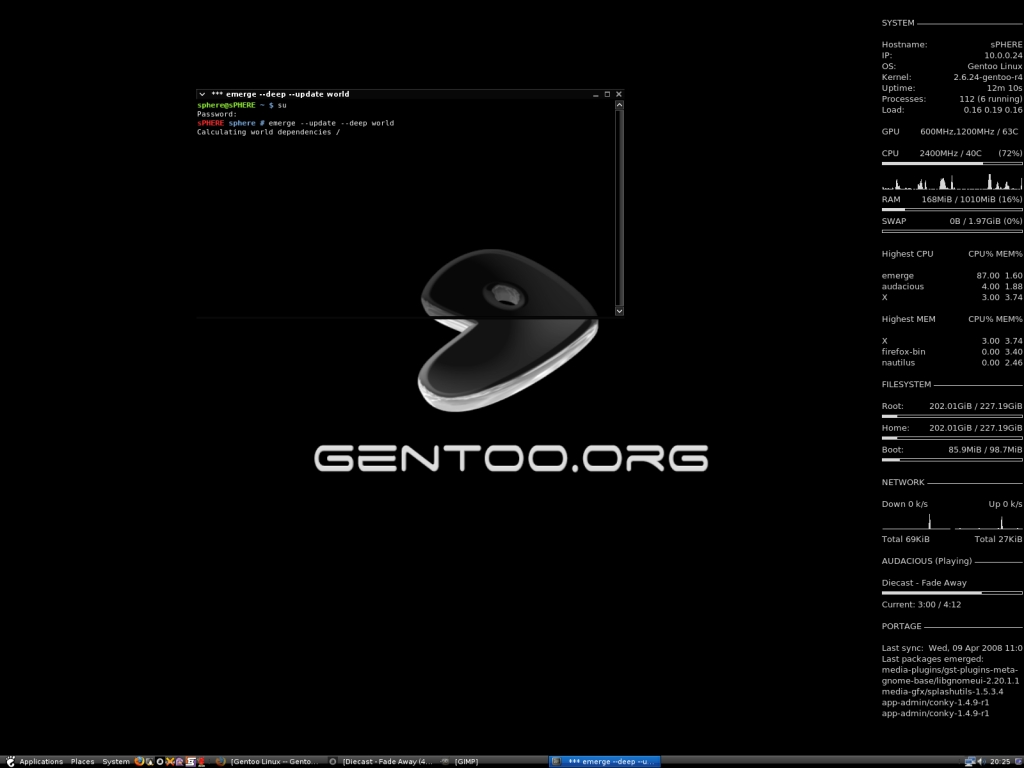Click the 'firefox-bin' process row

click(952, 351)
